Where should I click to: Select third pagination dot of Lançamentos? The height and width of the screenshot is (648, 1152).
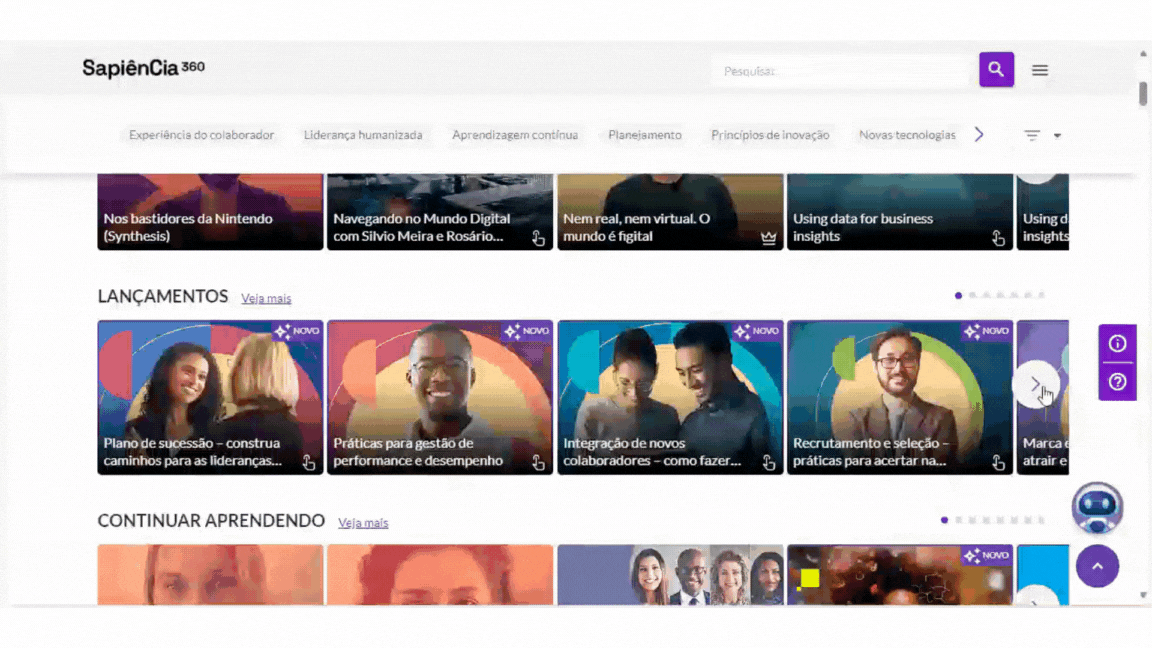pos(986,295)
